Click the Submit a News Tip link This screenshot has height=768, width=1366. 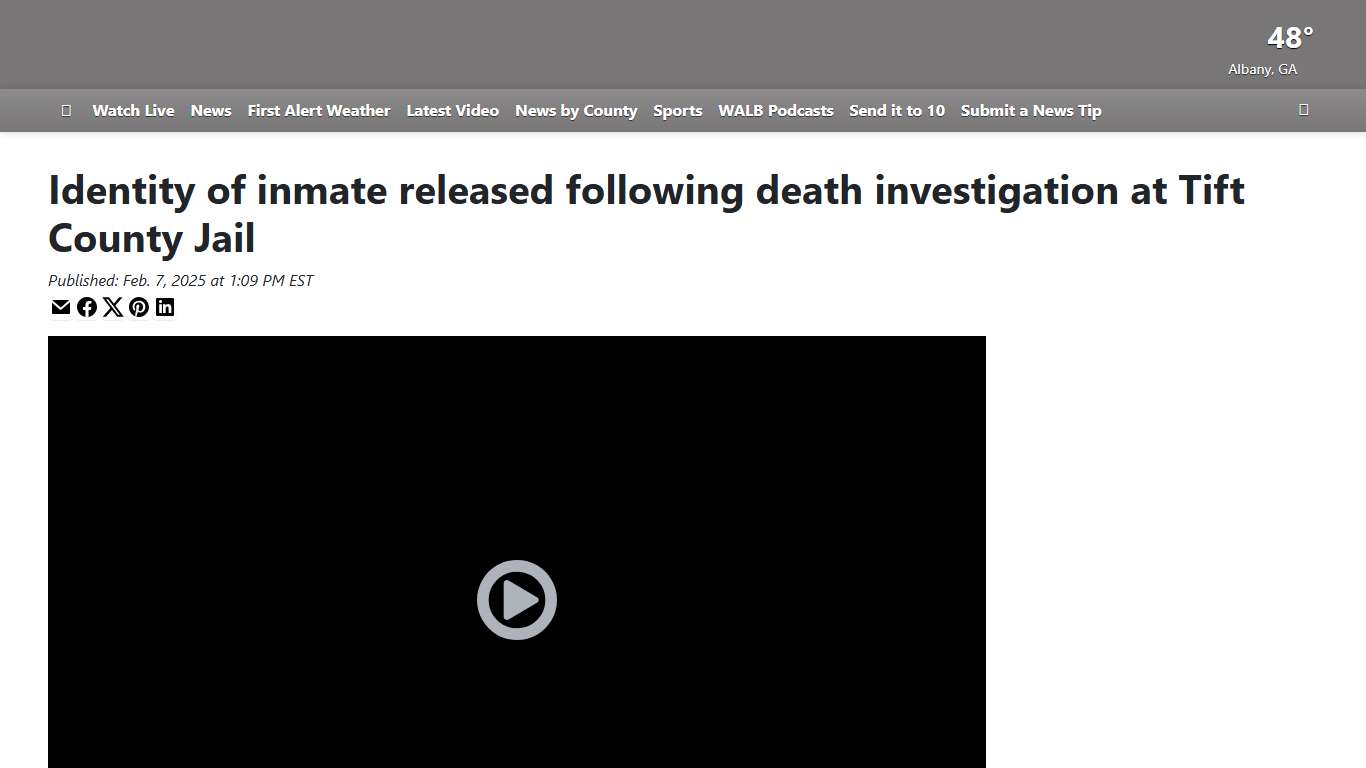click(x=1030, y=111)
